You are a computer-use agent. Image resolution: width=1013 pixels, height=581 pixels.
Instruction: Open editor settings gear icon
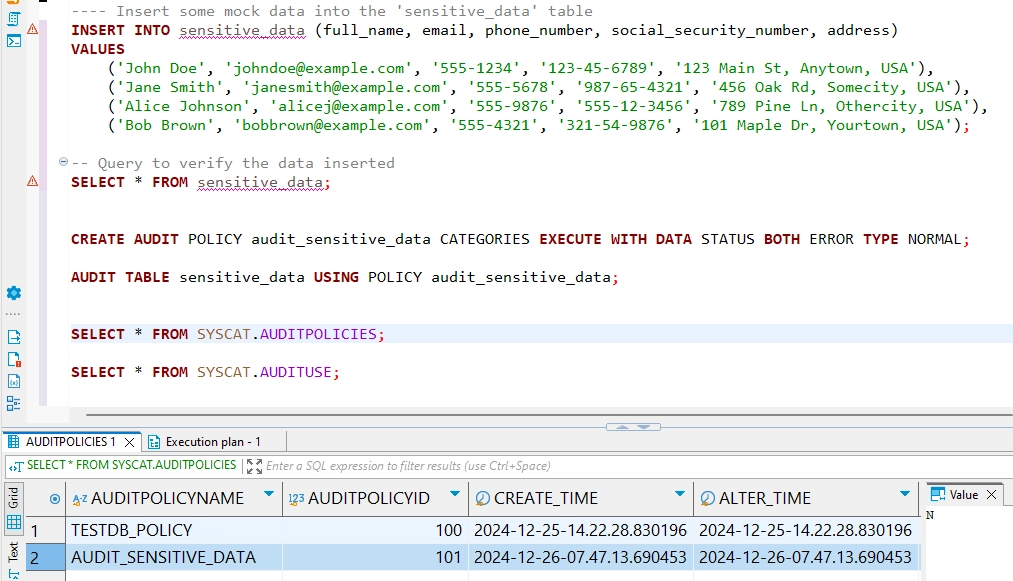[14, 293]
